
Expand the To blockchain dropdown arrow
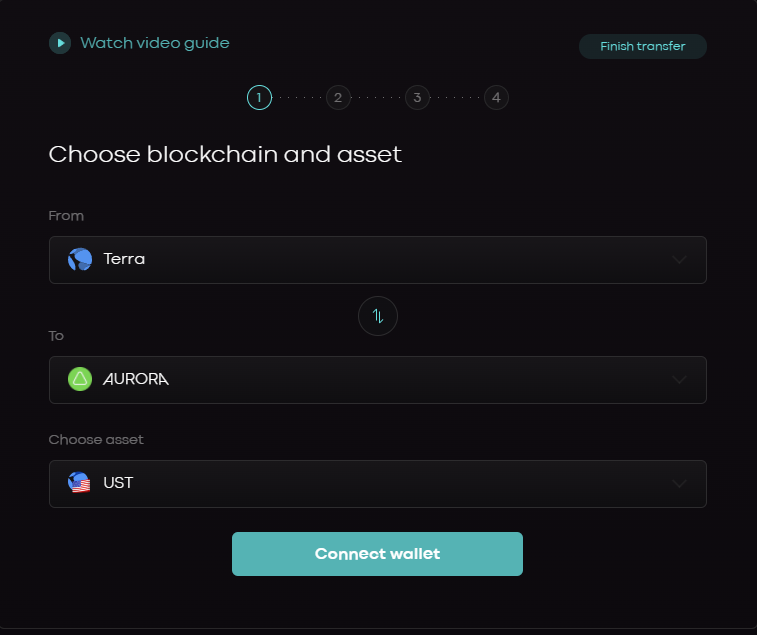[680, 380]
